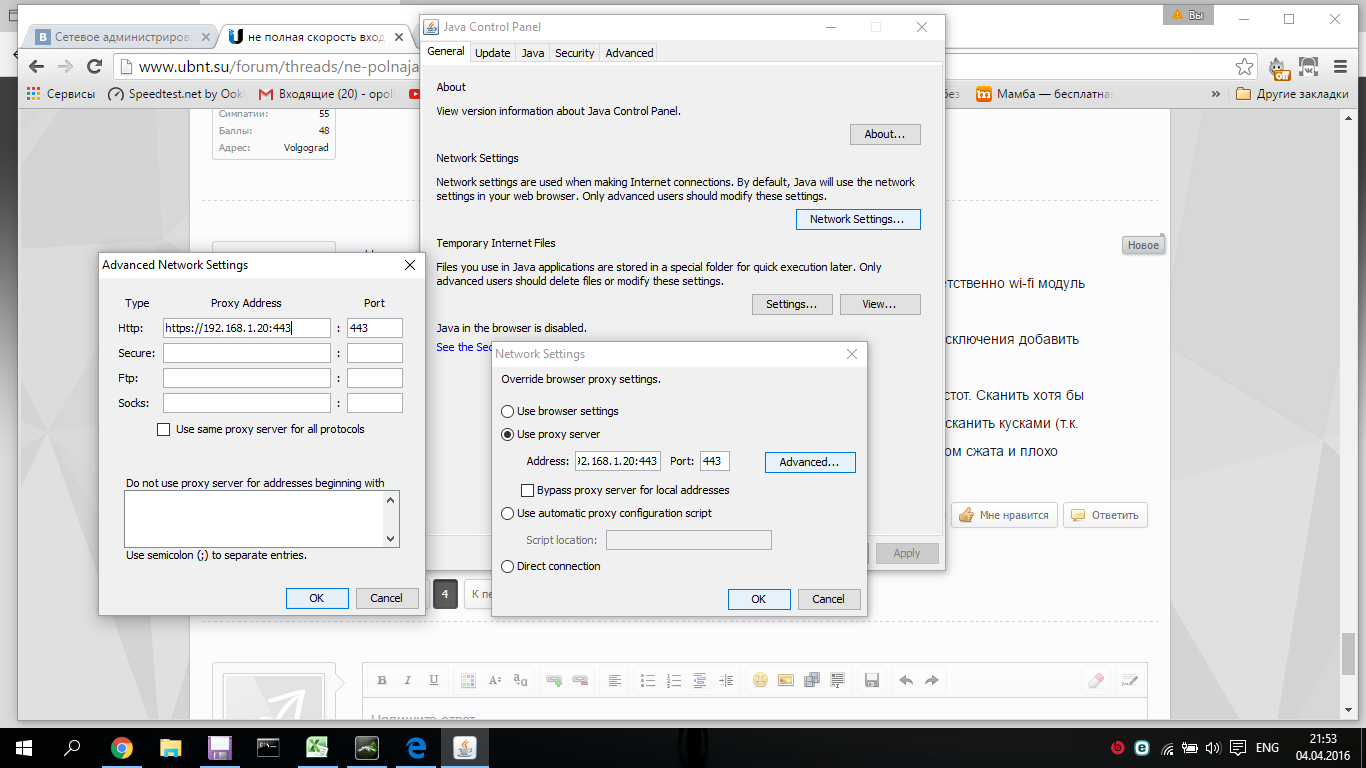The height and width of the screenshot is (768, 1366).
Task: Select Use browser settings radio button
Action: click(x=507, y=411)
